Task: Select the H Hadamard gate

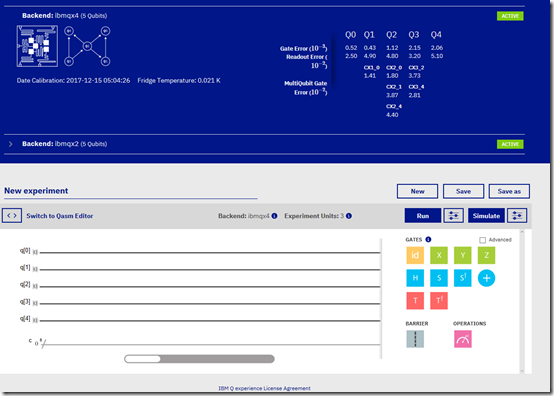Action: click(x=415, y=278)
